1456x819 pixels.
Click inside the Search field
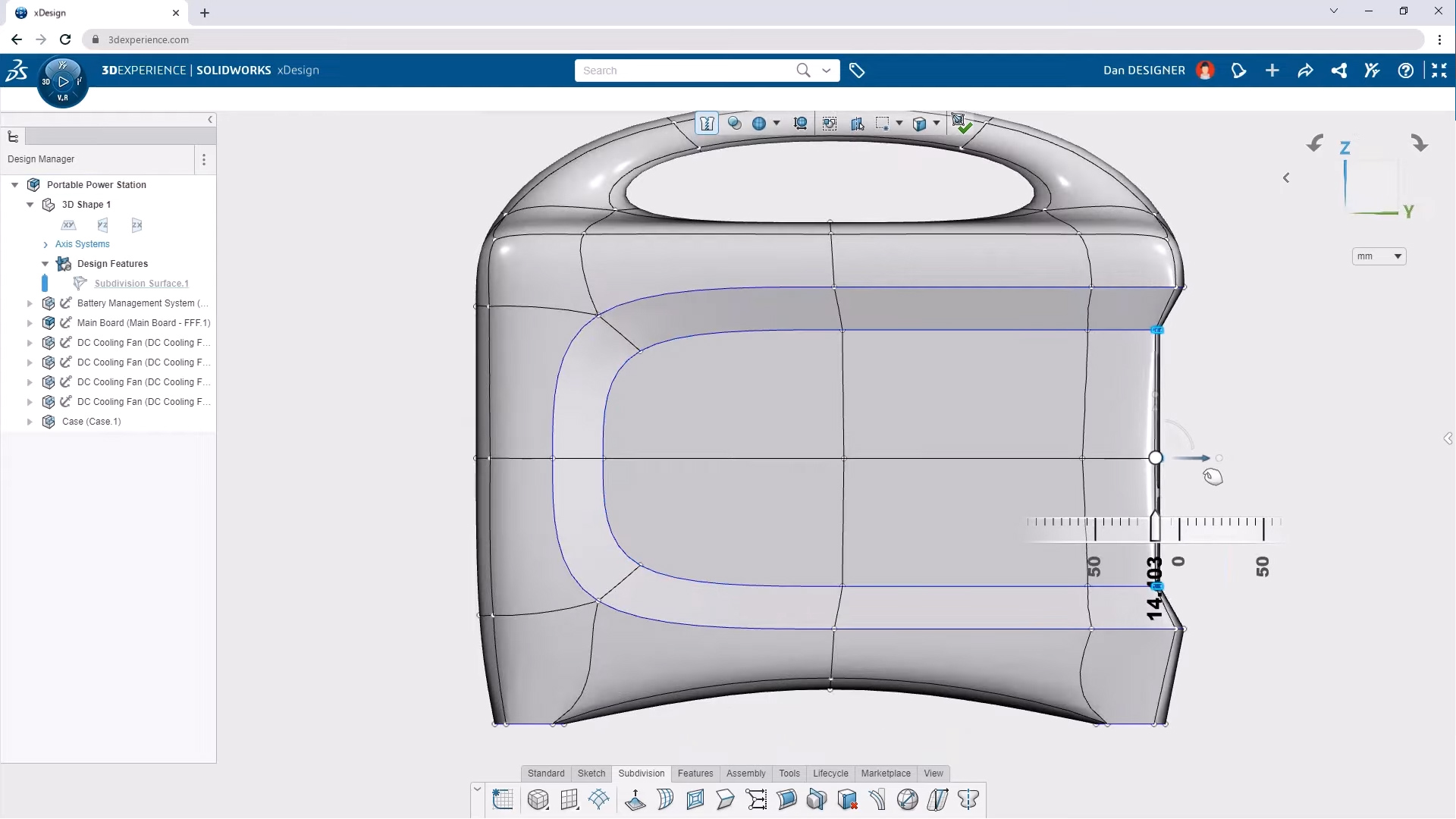(x=682, y=70)
